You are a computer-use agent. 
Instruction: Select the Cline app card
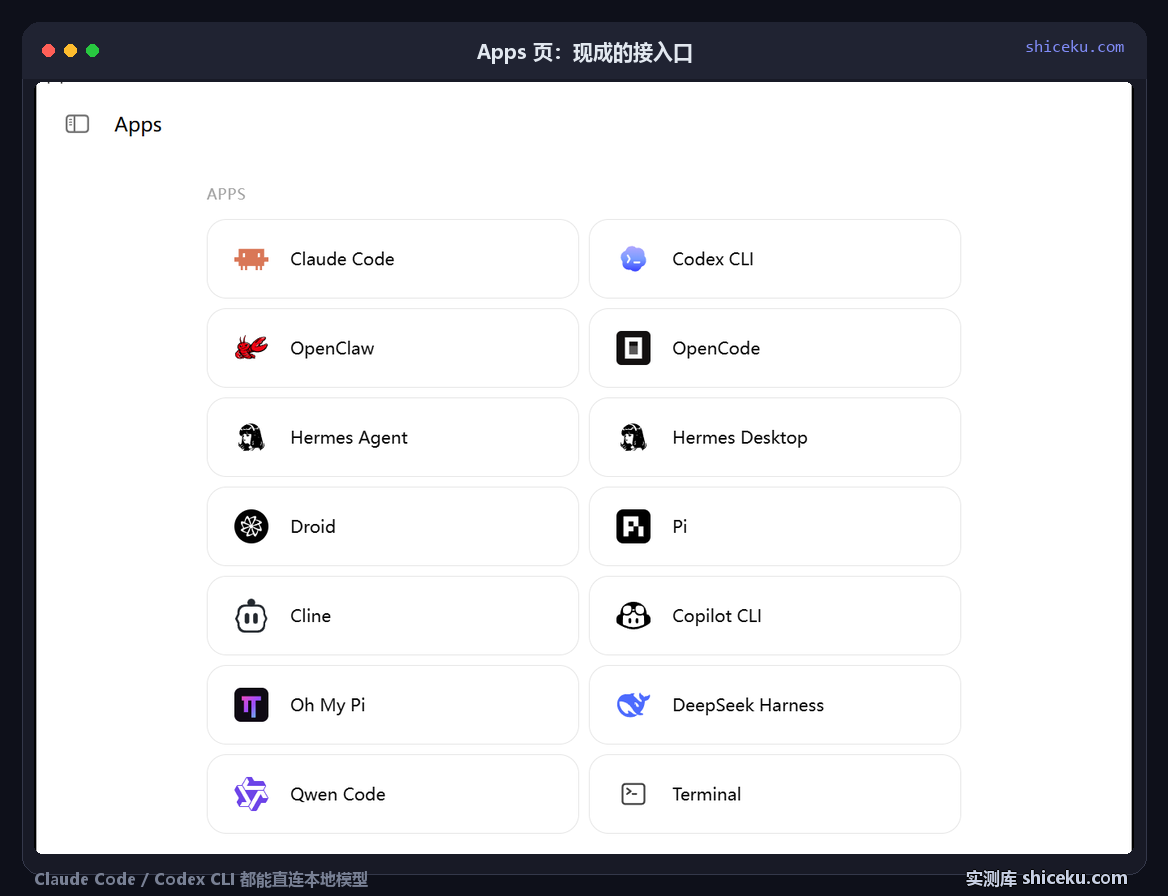(x=393, y=616)
